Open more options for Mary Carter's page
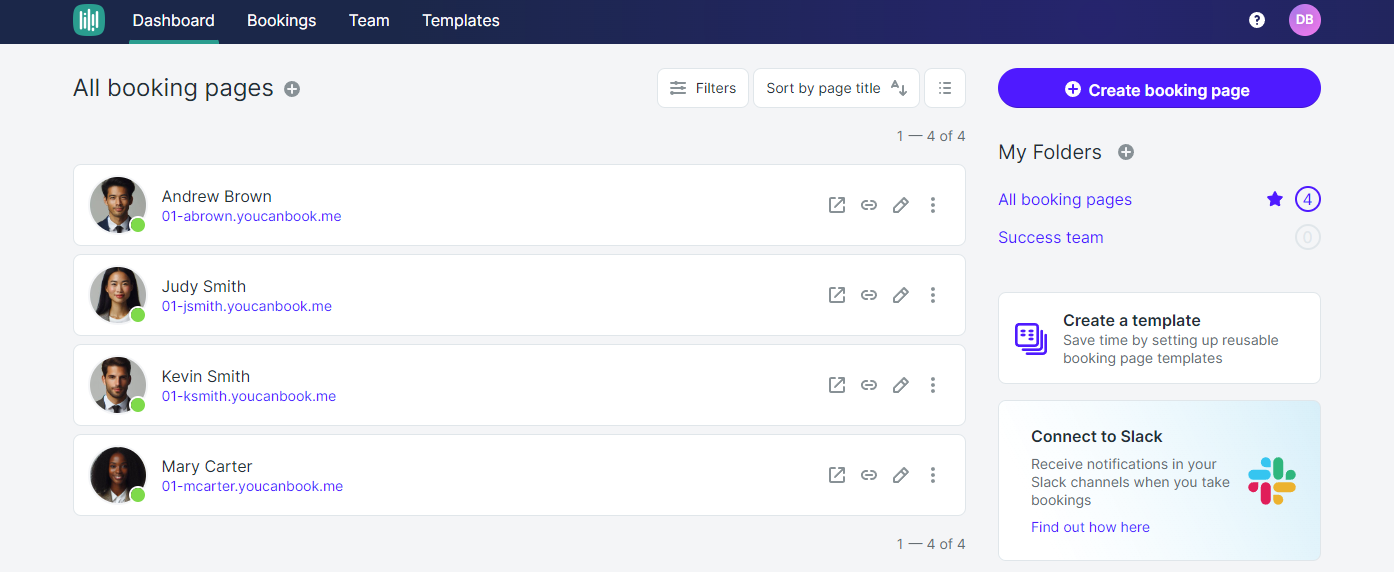This screenshot has height=572, width=1394. [933, 475]
